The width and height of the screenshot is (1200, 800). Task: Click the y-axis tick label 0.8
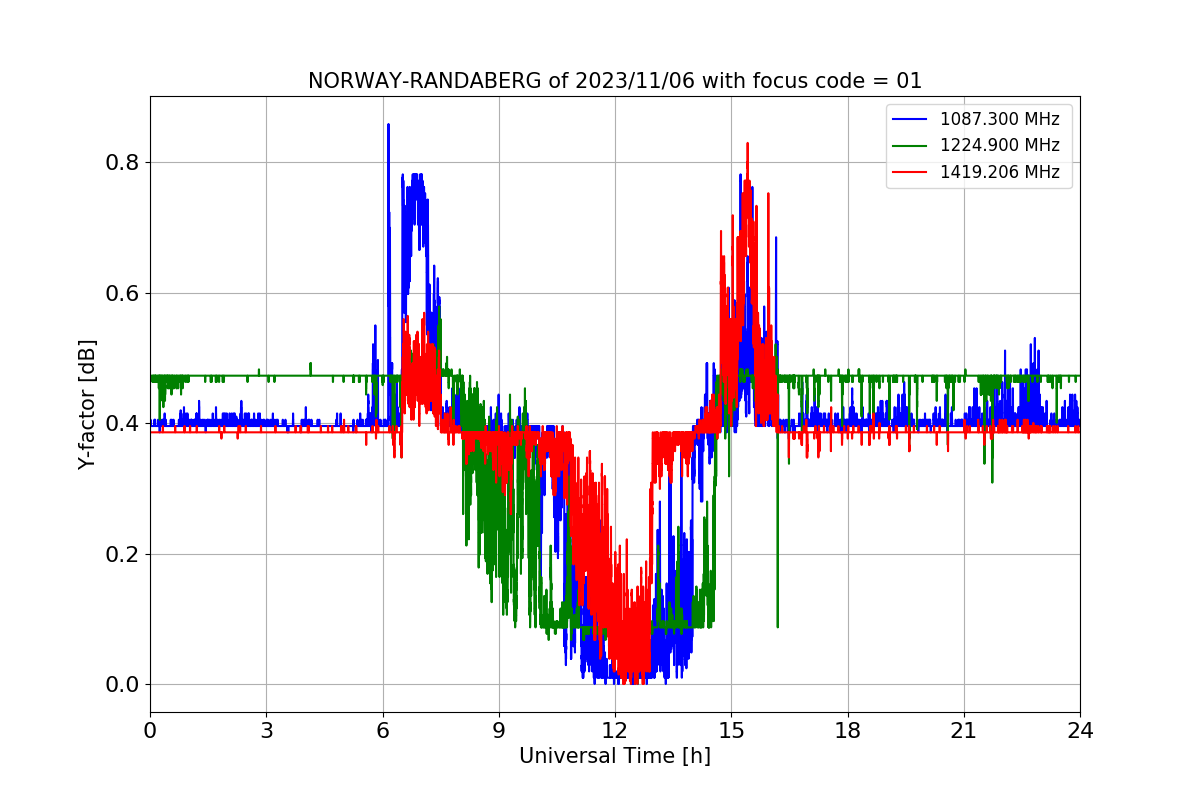(x=123, y=163)
